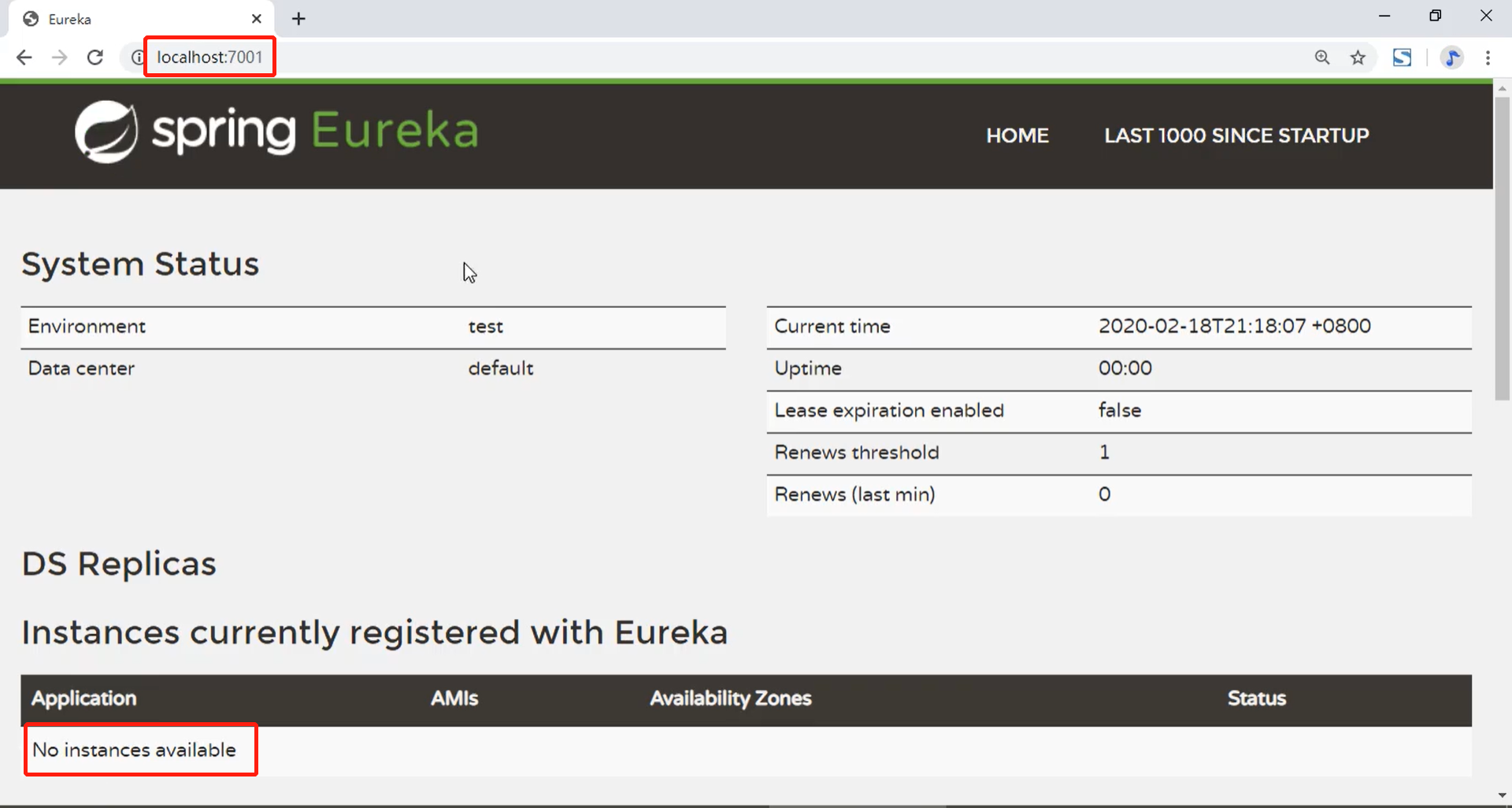Screen dimensions: 1512x808
Task: Click the 'No instances available' row
Action: click(x=746, y=751)
